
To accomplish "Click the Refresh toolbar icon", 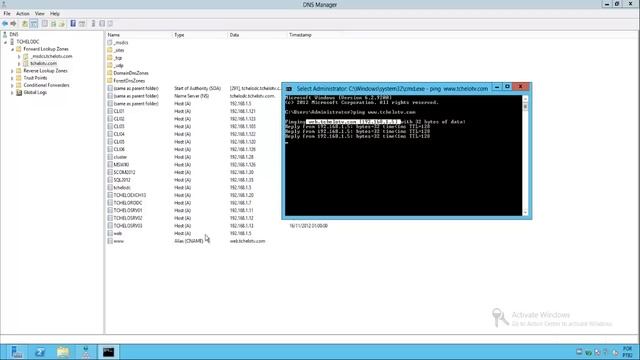I will coord(53,24).
